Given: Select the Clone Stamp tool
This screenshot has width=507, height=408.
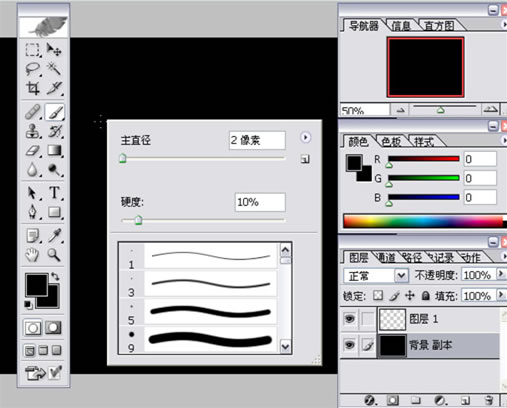Looking at the screenshot, I should pos(32,131).
